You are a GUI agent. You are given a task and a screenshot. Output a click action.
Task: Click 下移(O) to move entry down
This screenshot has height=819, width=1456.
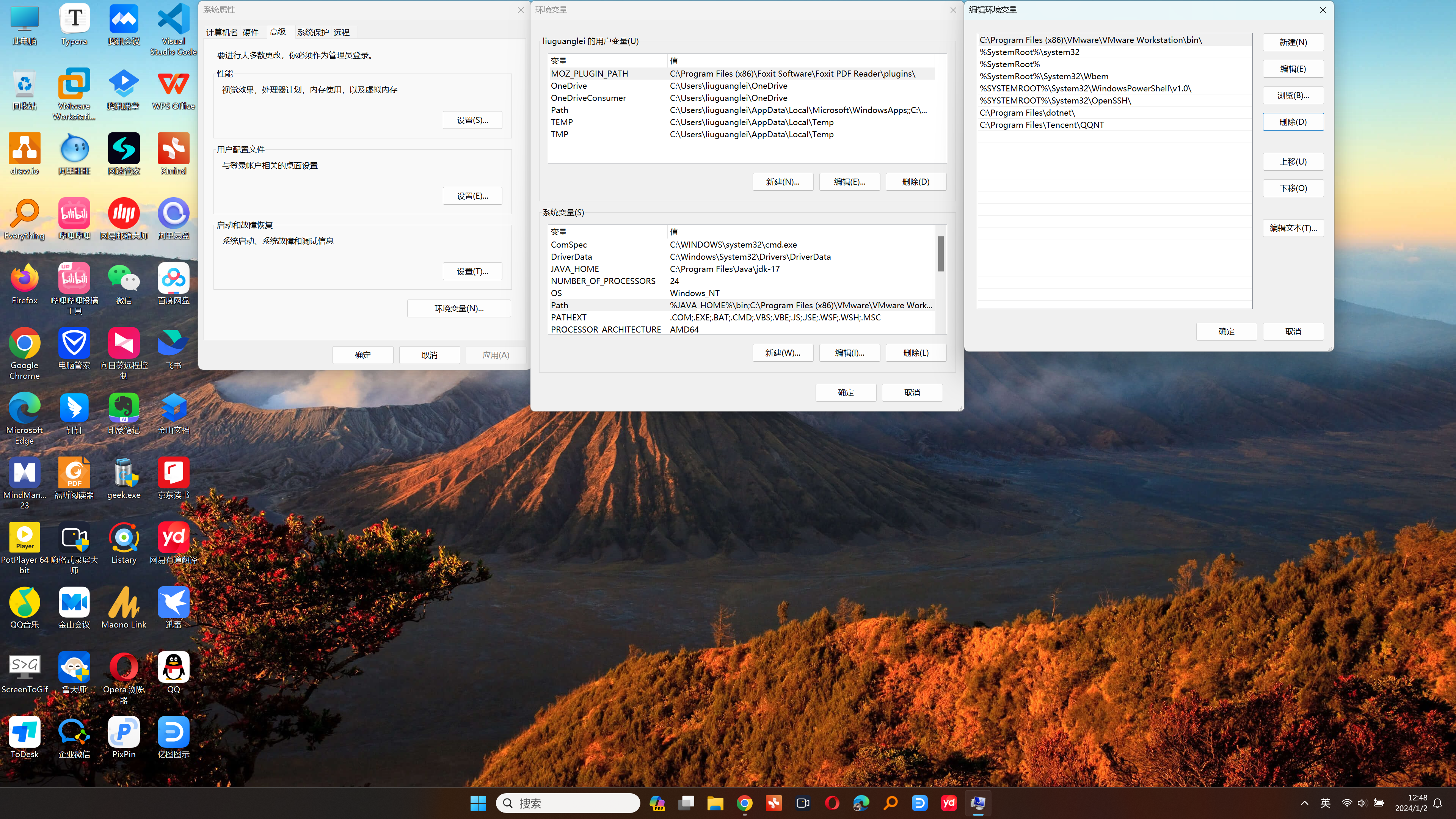pyautogui.click(x=1293, y=188)
